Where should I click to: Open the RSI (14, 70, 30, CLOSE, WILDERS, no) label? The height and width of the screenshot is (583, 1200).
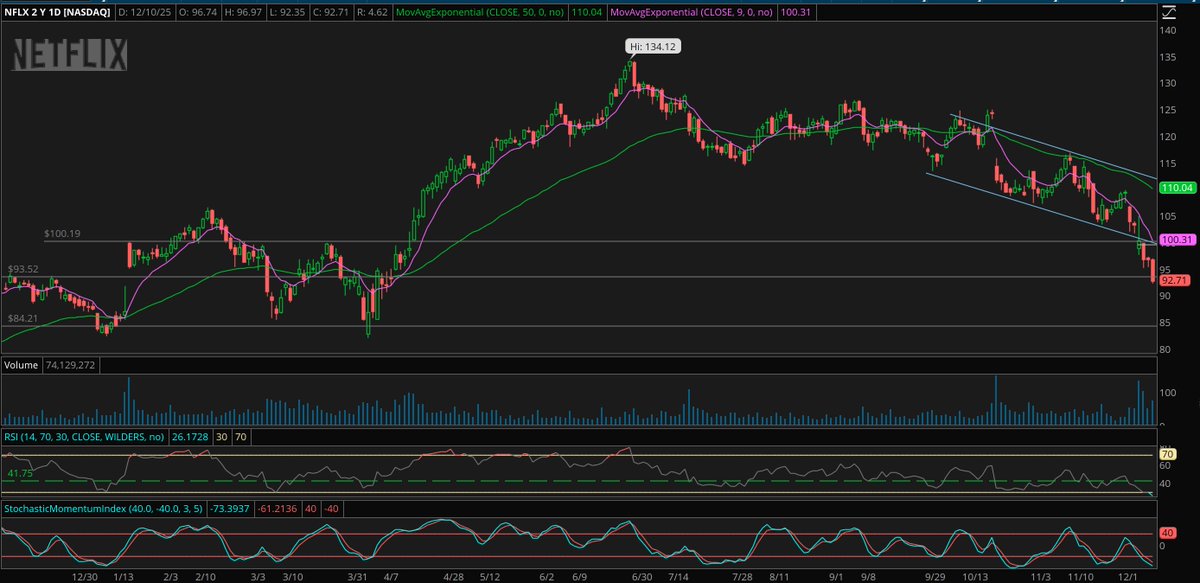tap(84, 437)
